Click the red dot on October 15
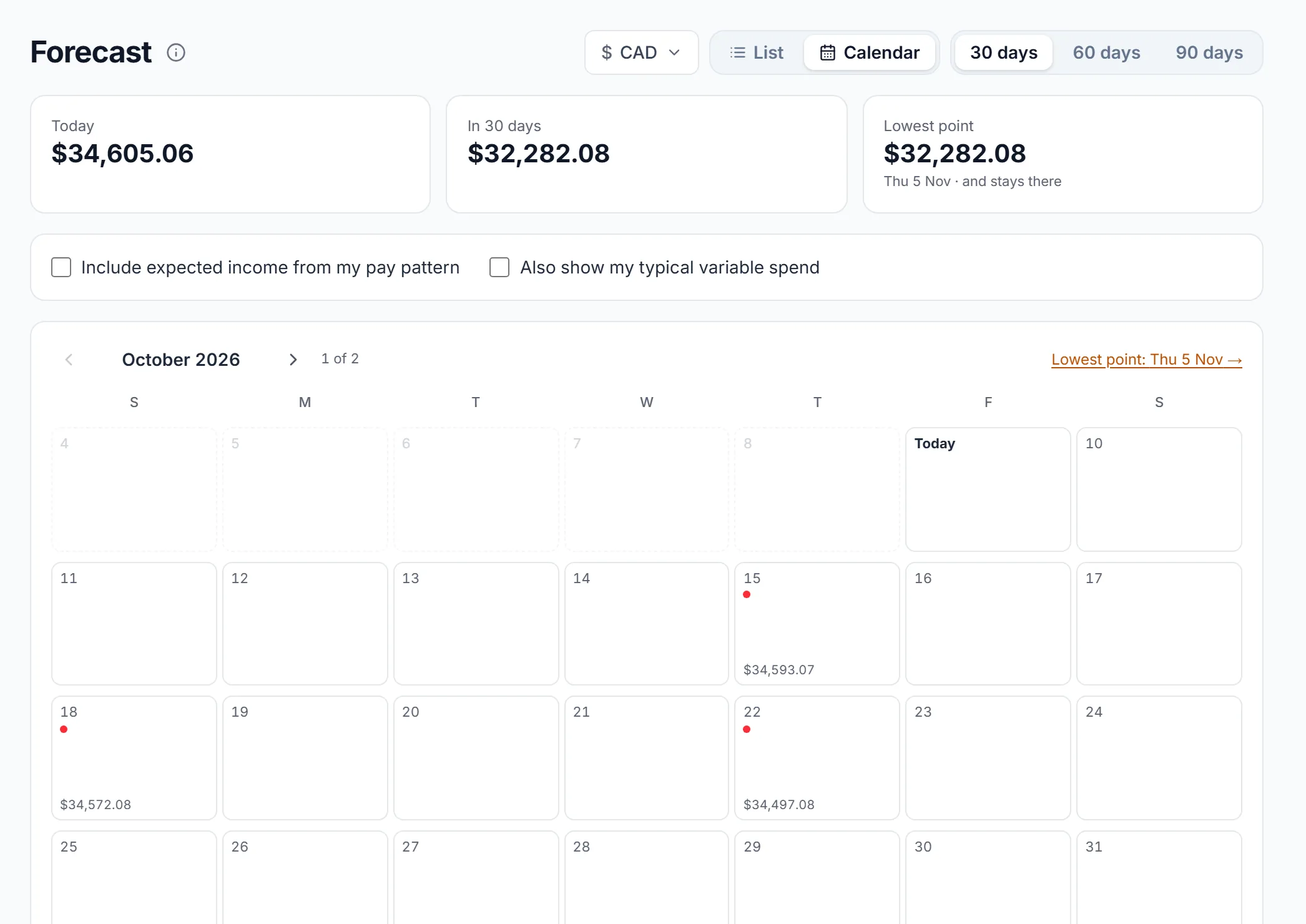The height and width of the screenshot is (924, 1306). (x=747, y=594)
